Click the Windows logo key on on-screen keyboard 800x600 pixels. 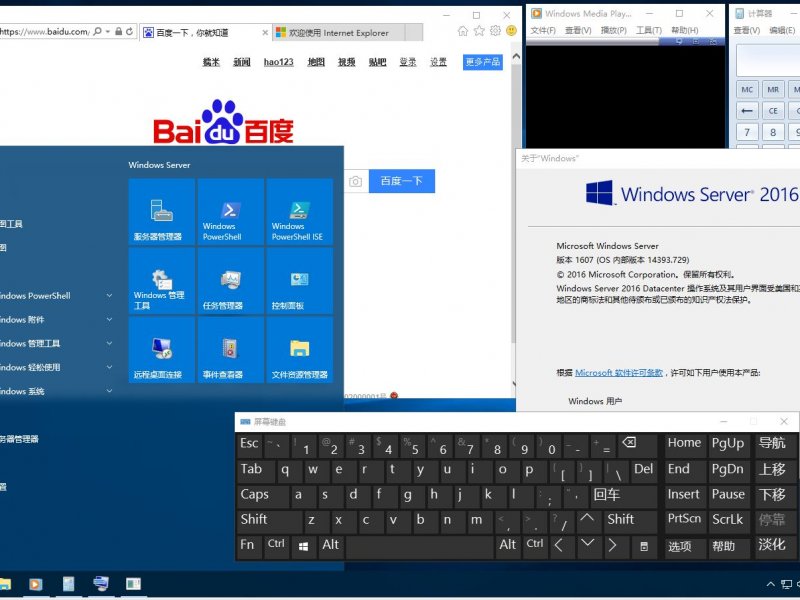click(303, 546)
